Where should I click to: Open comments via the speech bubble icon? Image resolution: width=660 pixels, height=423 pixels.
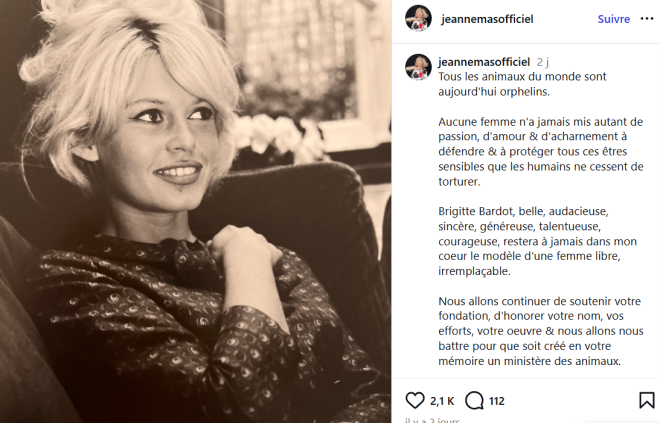click(474, 400)
